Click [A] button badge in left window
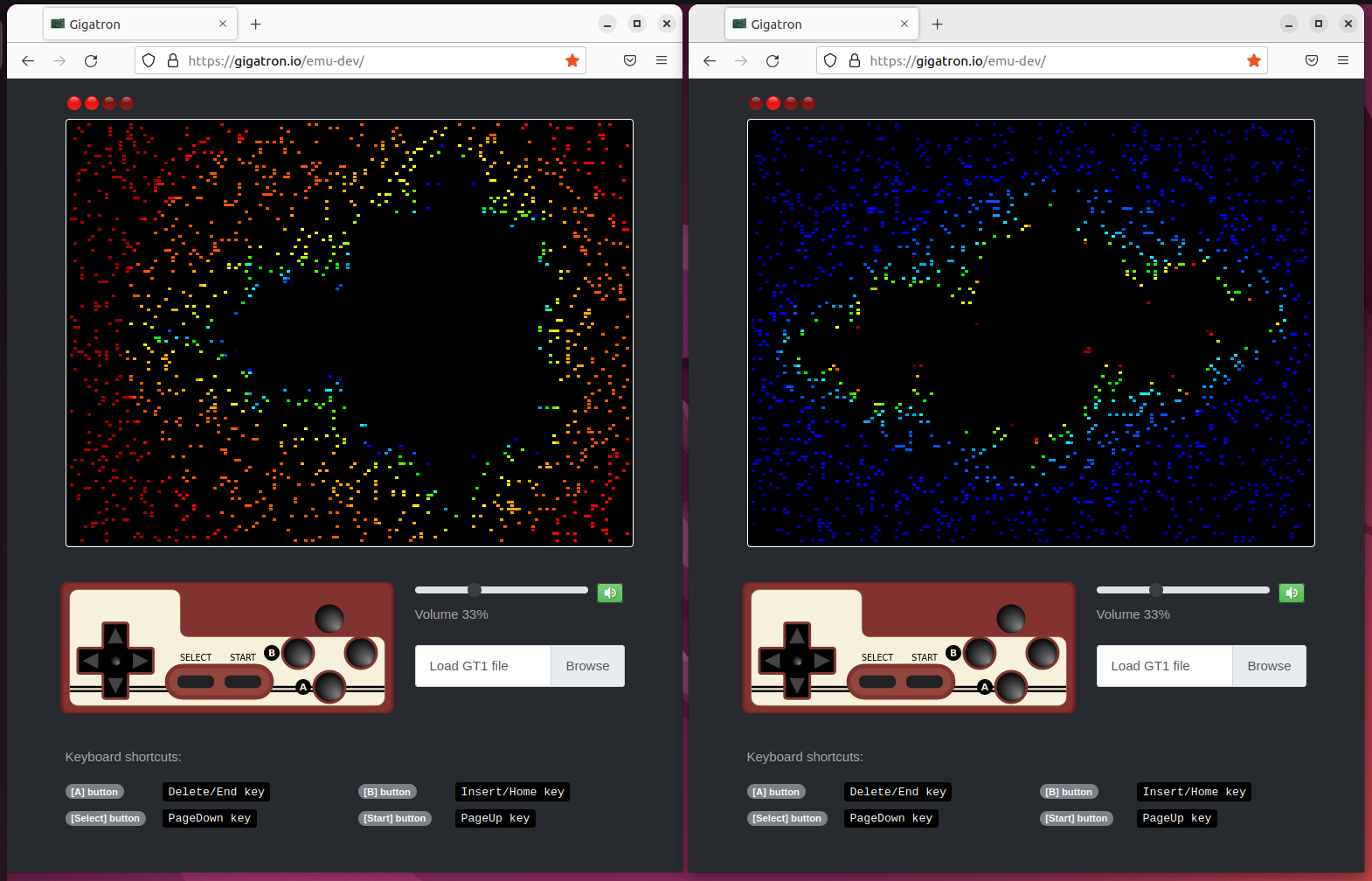 pyautogui.click(x=94, y=792)
